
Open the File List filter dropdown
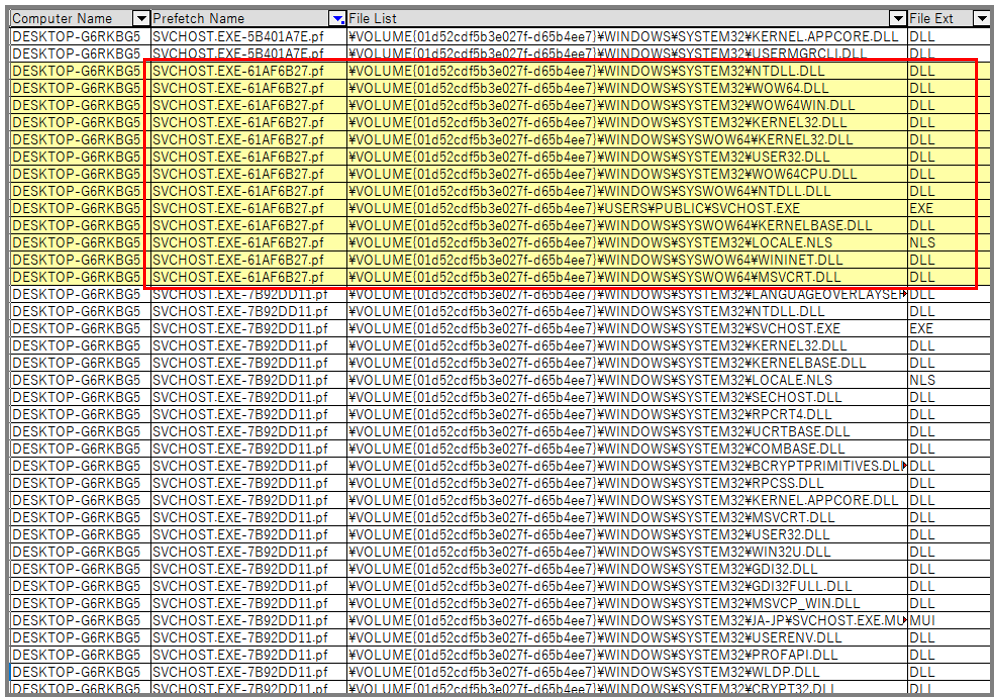898,18
